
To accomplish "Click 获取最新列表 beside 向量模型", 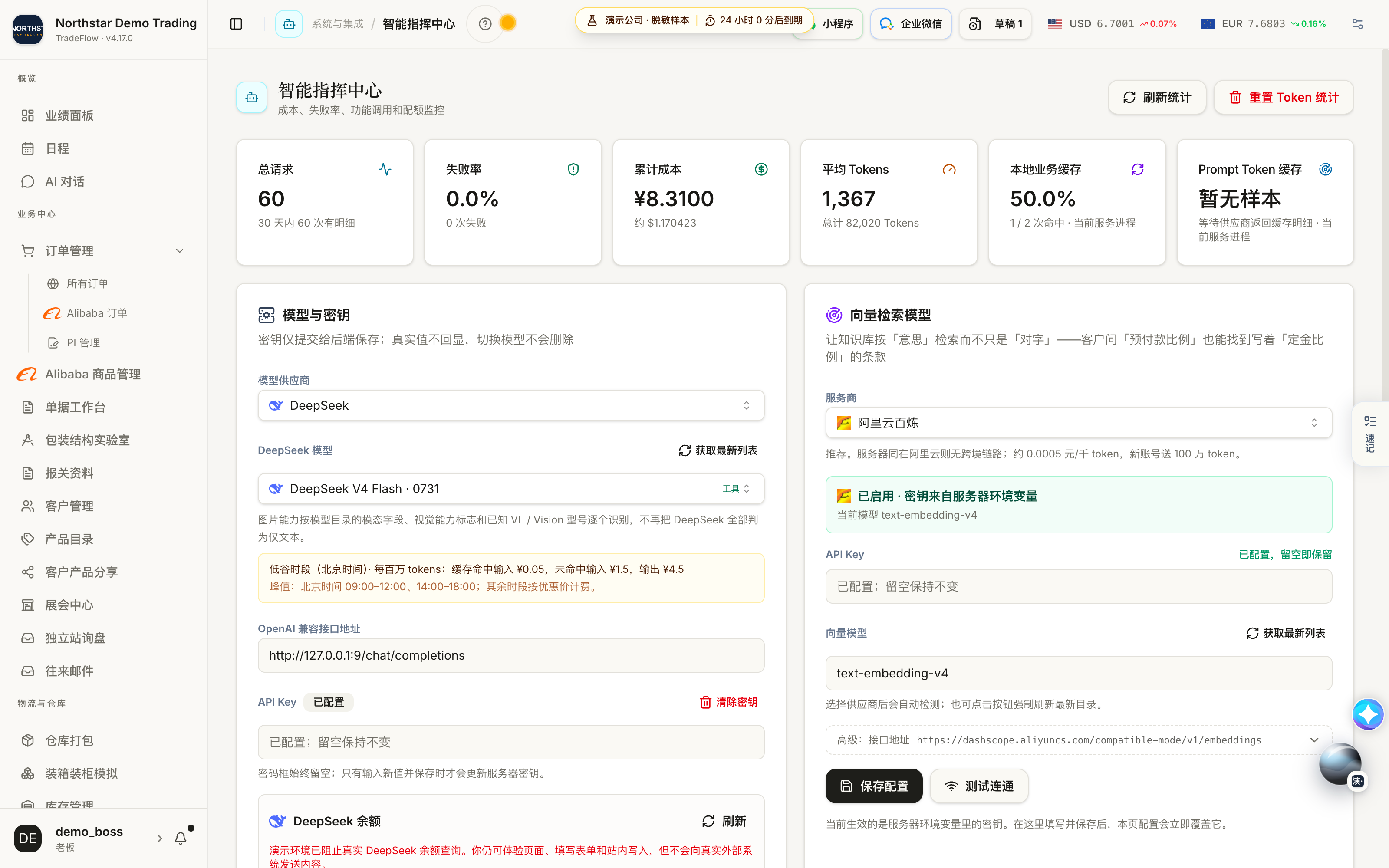I will tap(1285, 633).
